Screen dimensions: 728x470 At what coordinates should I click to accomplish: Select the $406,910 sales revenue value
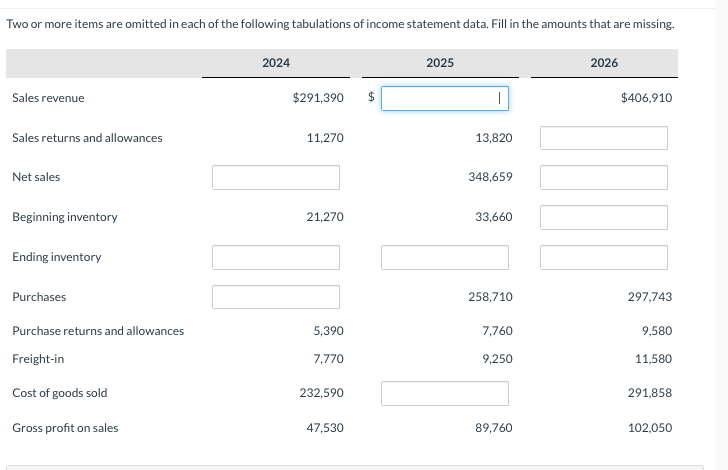[x=646, y=98]
